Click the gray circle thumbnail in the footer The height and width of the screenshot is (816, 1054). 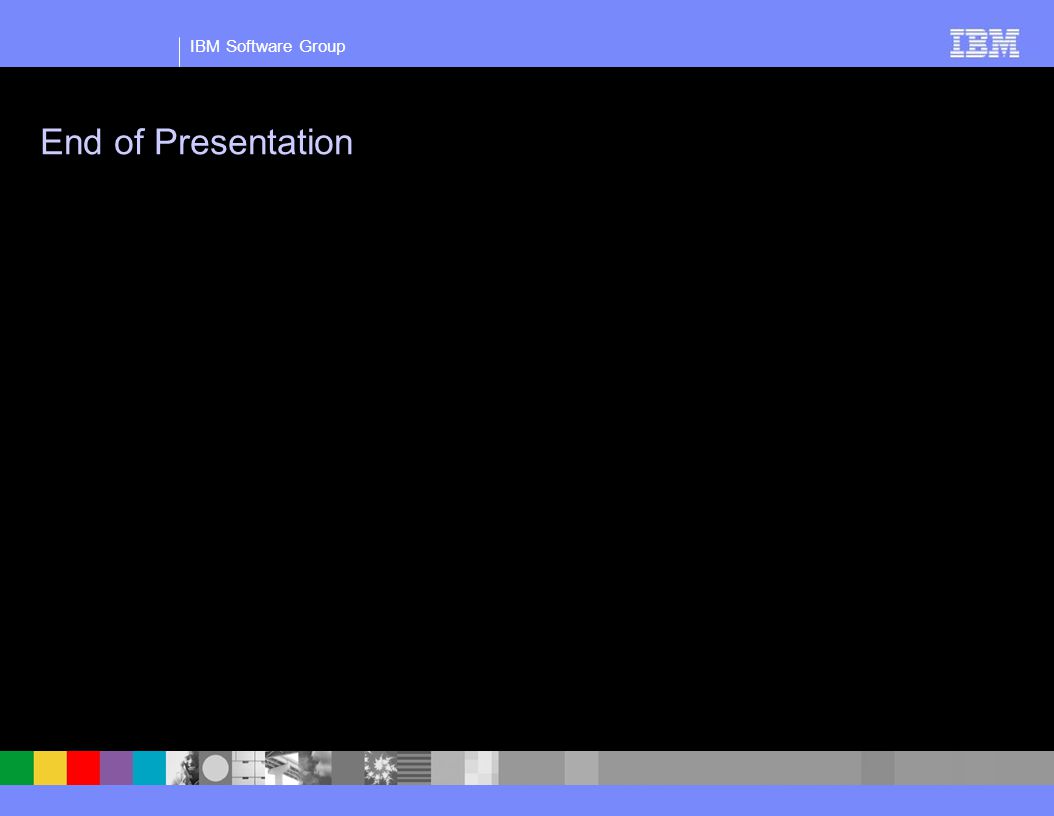[215, 768]
